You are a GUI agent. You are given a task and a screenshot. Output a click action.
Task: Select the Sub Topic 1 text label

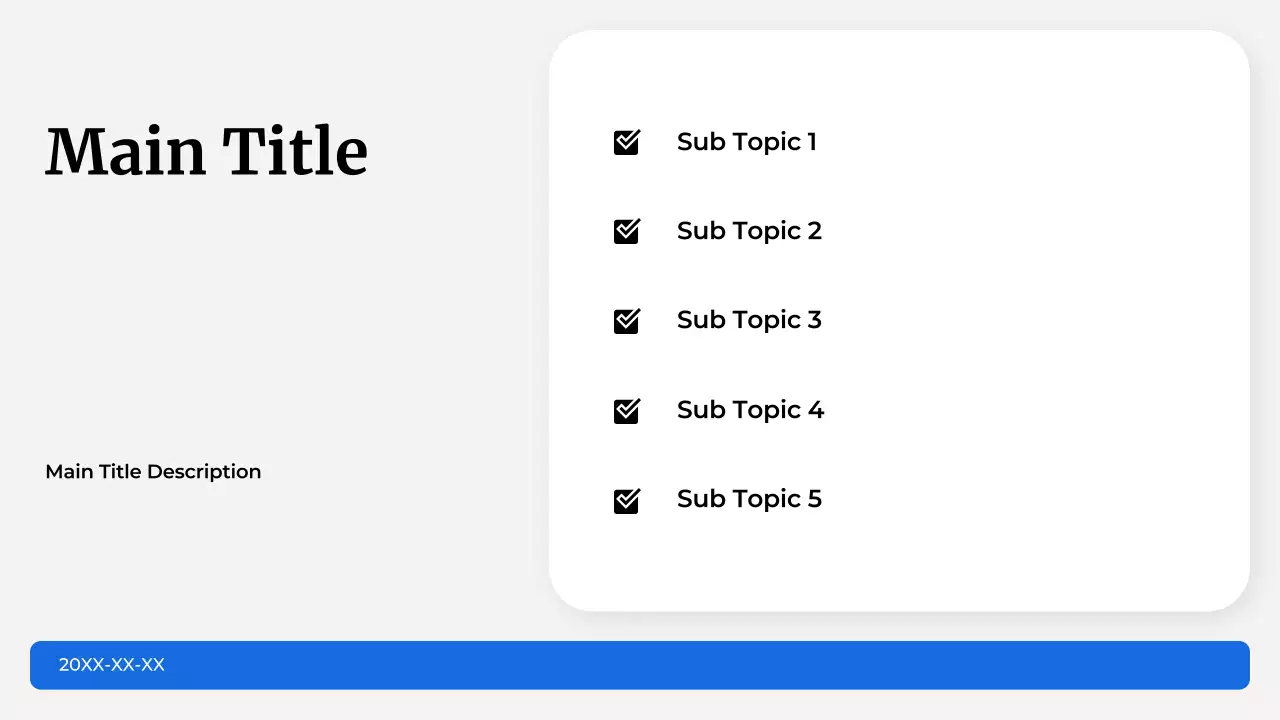746,142
